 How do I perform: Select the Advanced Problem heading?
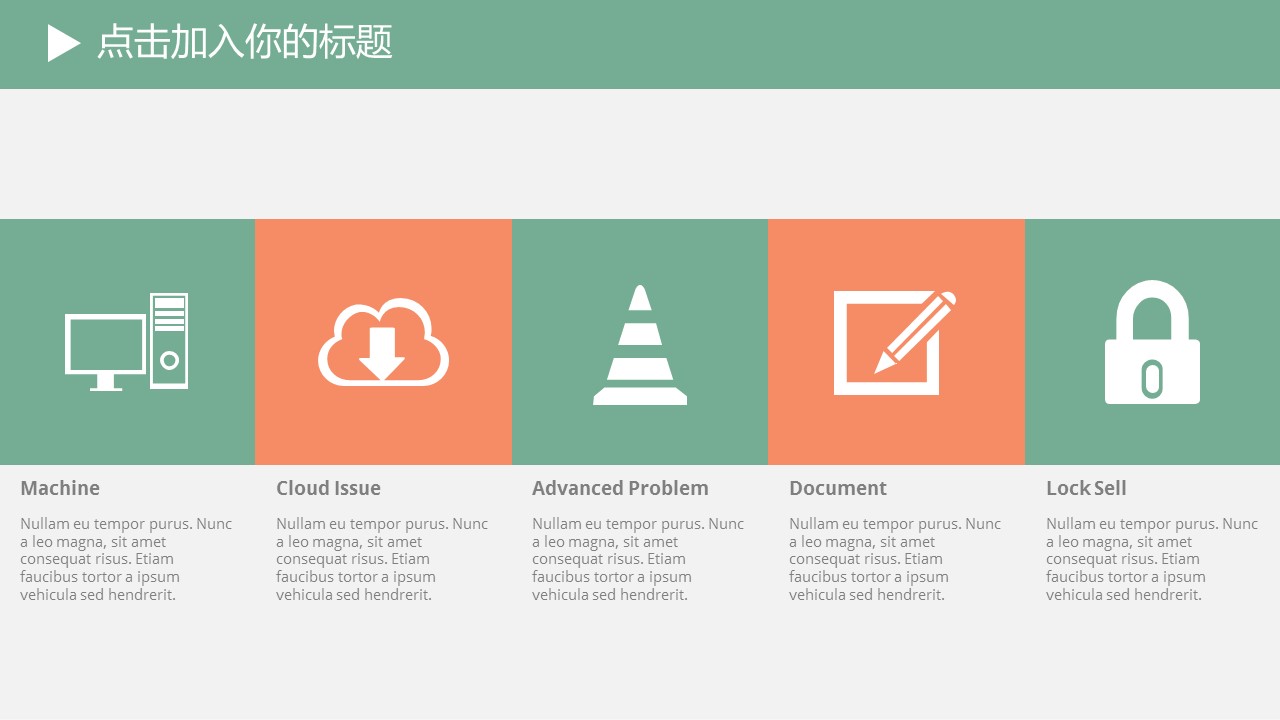tap(620, 488)
